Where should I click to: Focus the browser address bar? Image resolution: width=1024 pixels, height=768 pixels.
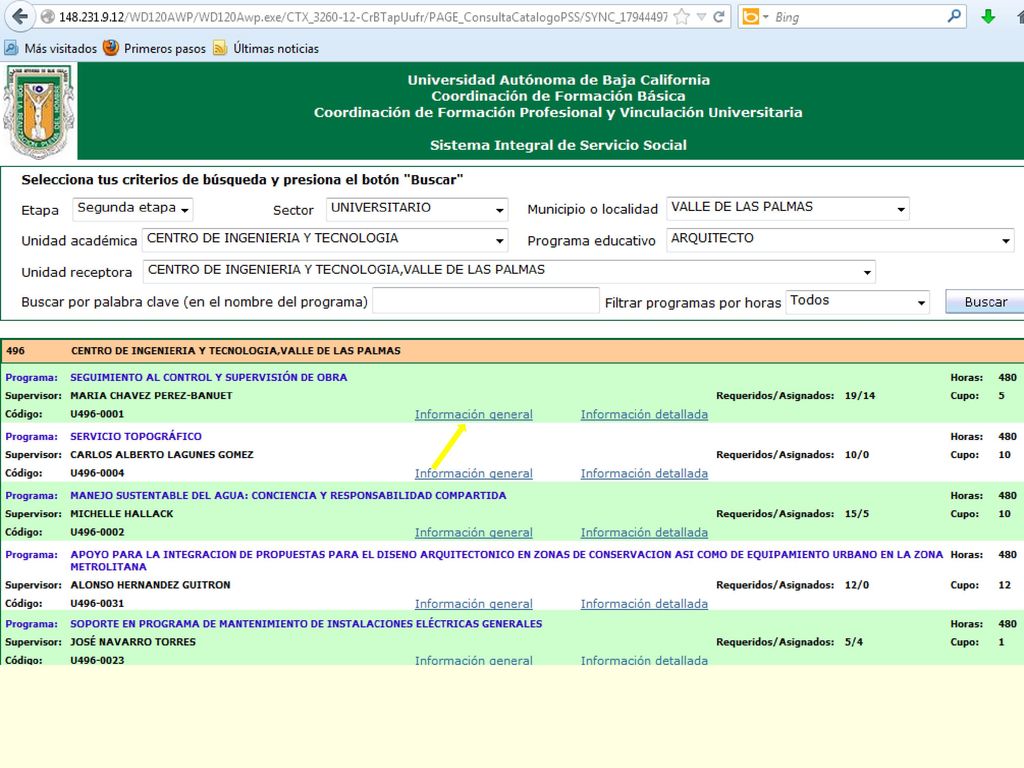coord(362,17)
